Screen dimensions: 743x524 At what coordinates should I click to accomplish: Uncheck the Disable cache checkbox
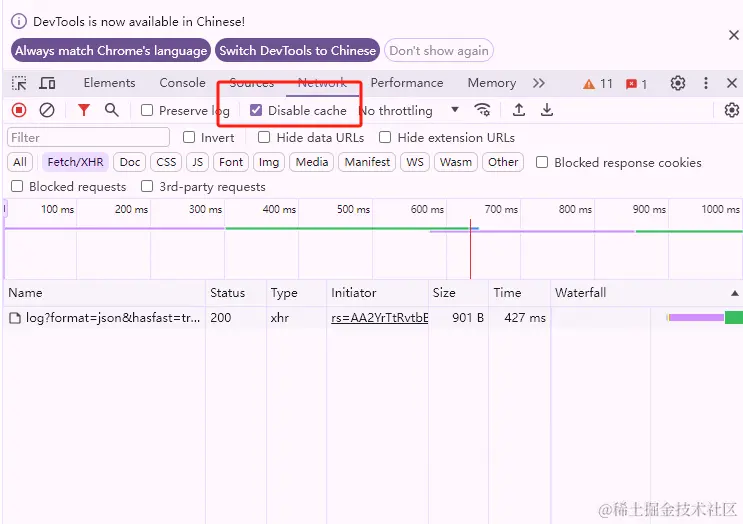point(256,110)
